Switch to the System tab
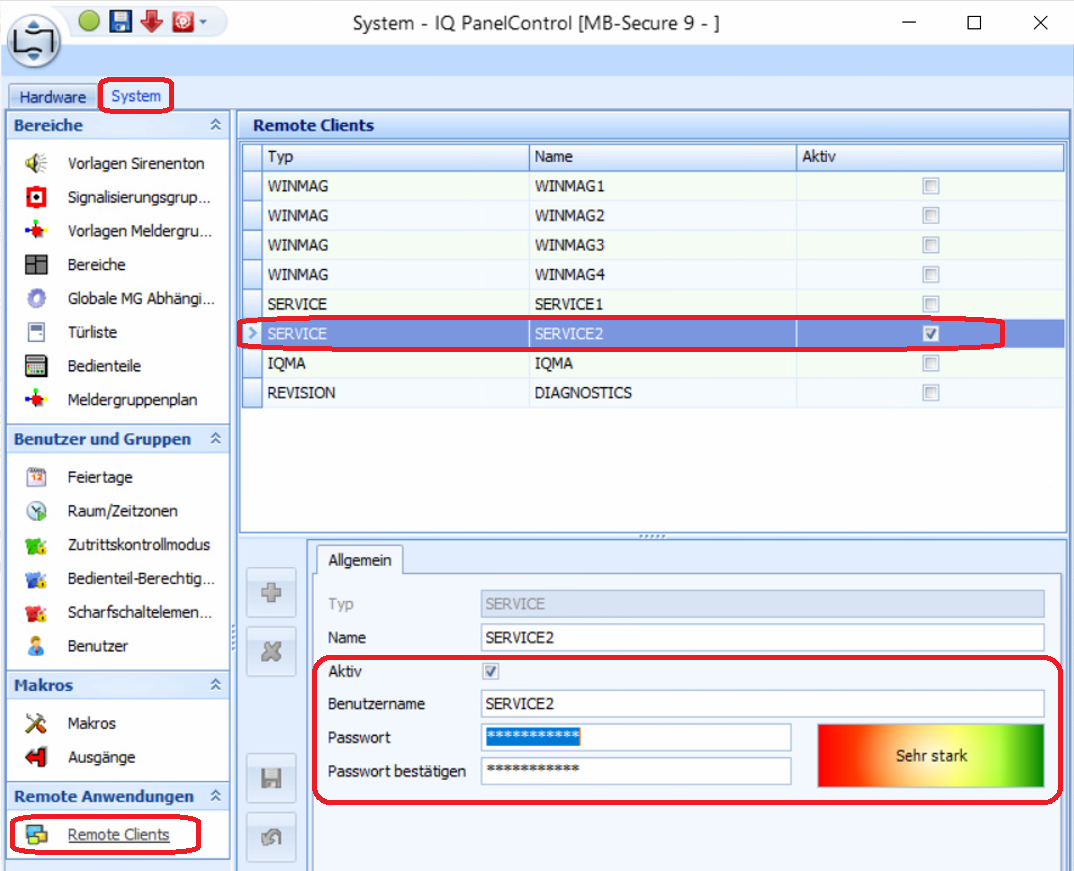Viewport: 1074px width, 871px height. pos(136,96)
